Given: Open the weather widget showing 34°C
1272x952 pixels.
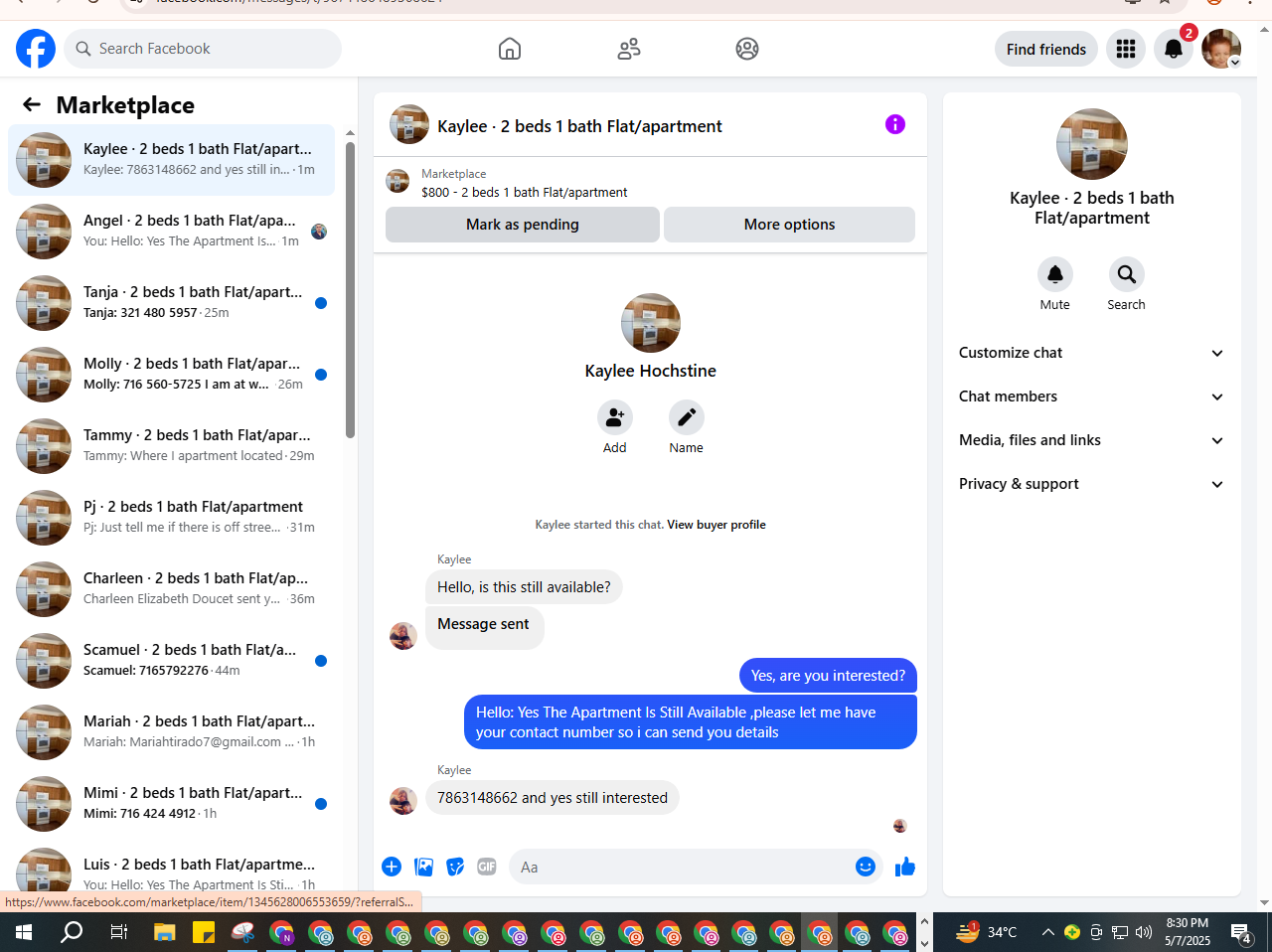Looking at the screenshot, I should coord(987,932).
